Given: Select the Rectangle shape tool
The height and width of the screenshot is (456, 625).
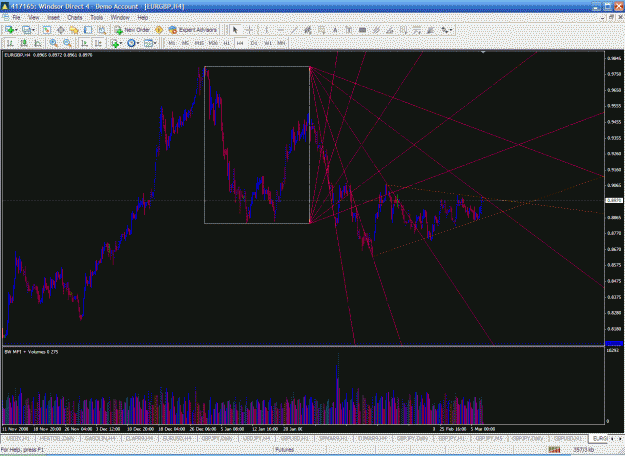Looking at the screenshot, I should [x=362, y=30].
